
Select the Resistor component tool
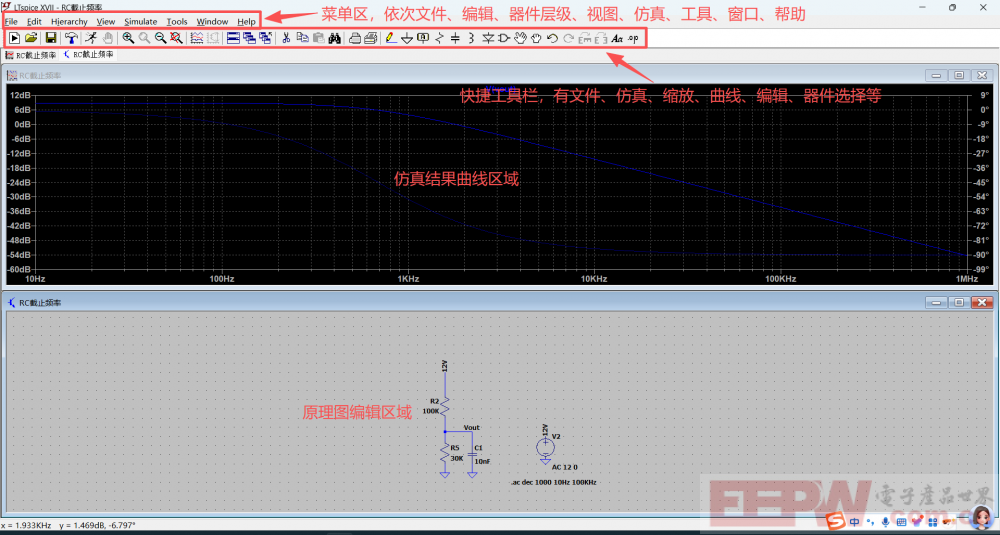[x=440, y=38]
